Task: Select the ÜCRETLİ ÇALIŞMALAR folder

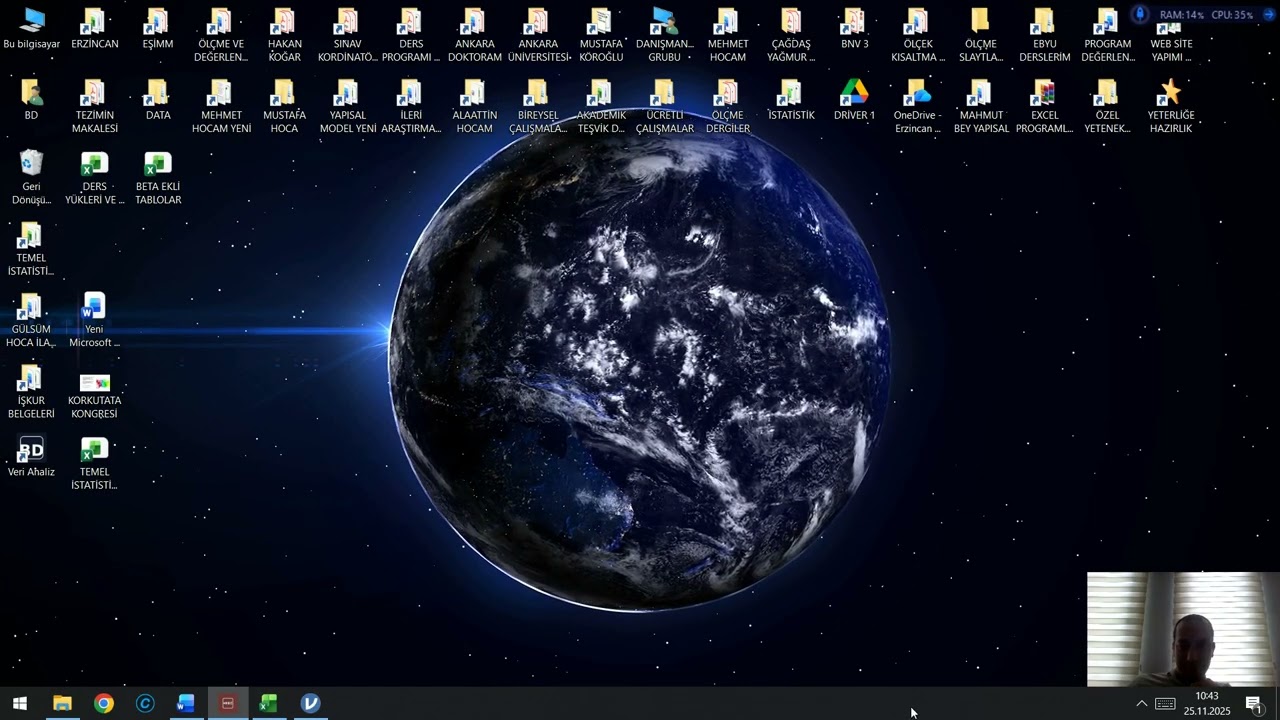Action: click(x=665, y=107)
